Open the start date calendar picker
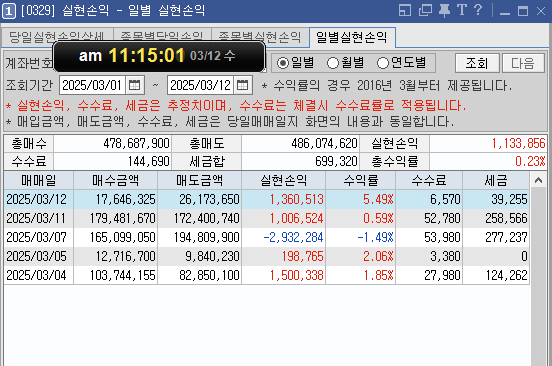 pos(134,85)
